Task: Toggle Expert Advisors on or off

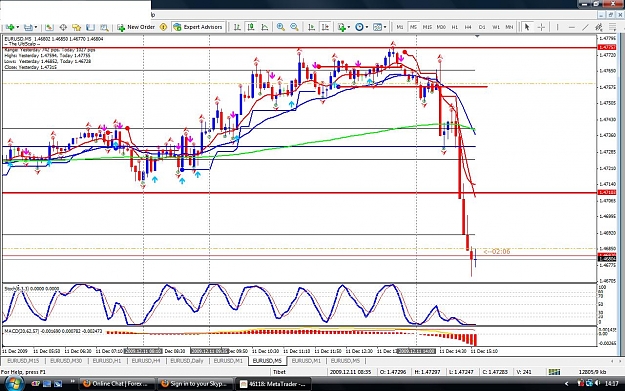Action: (198, 27)
